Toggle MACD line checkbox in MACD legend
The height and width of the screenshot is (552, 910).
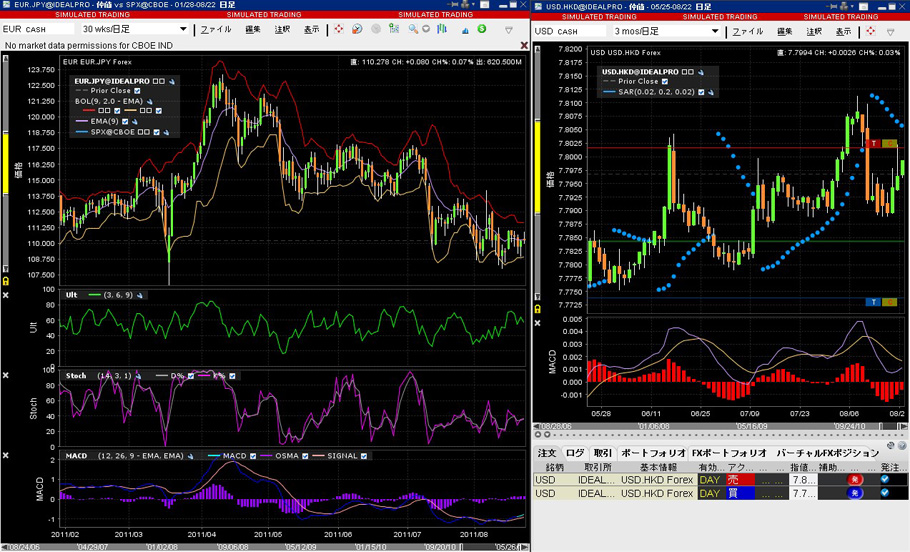[253, 456]
